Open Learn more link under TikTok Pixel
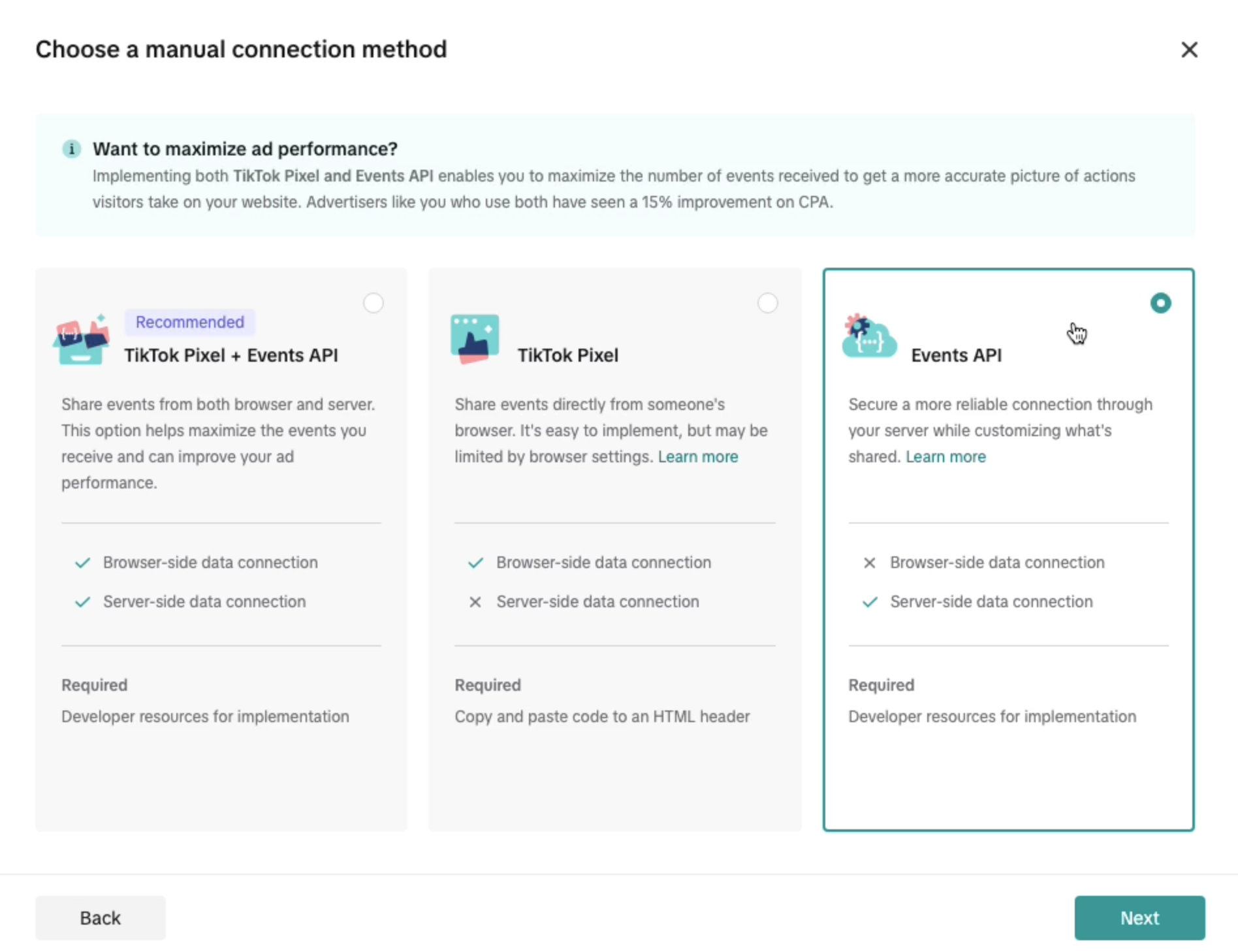1238x952 pixels. tap(697, 457)
